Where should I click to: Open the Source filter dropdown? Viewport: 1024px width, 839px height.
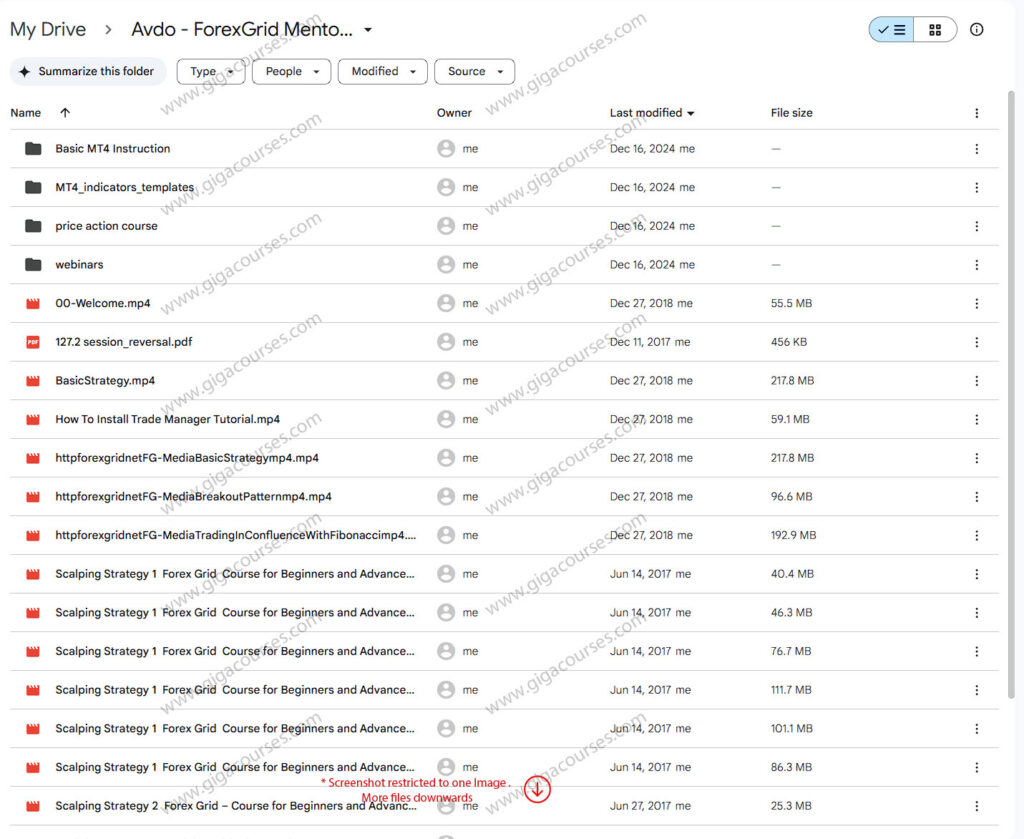pos(474,72)
